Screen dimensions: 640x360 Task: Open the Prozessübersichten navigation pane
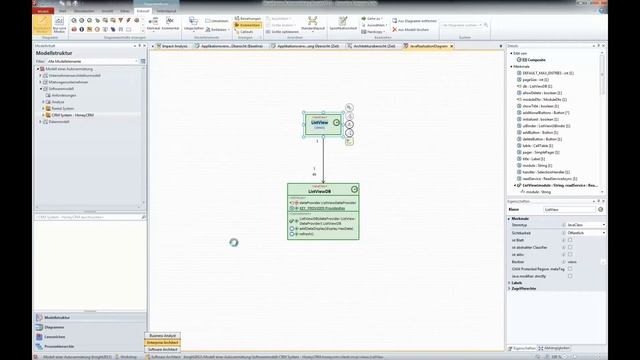tap(90, 347)
